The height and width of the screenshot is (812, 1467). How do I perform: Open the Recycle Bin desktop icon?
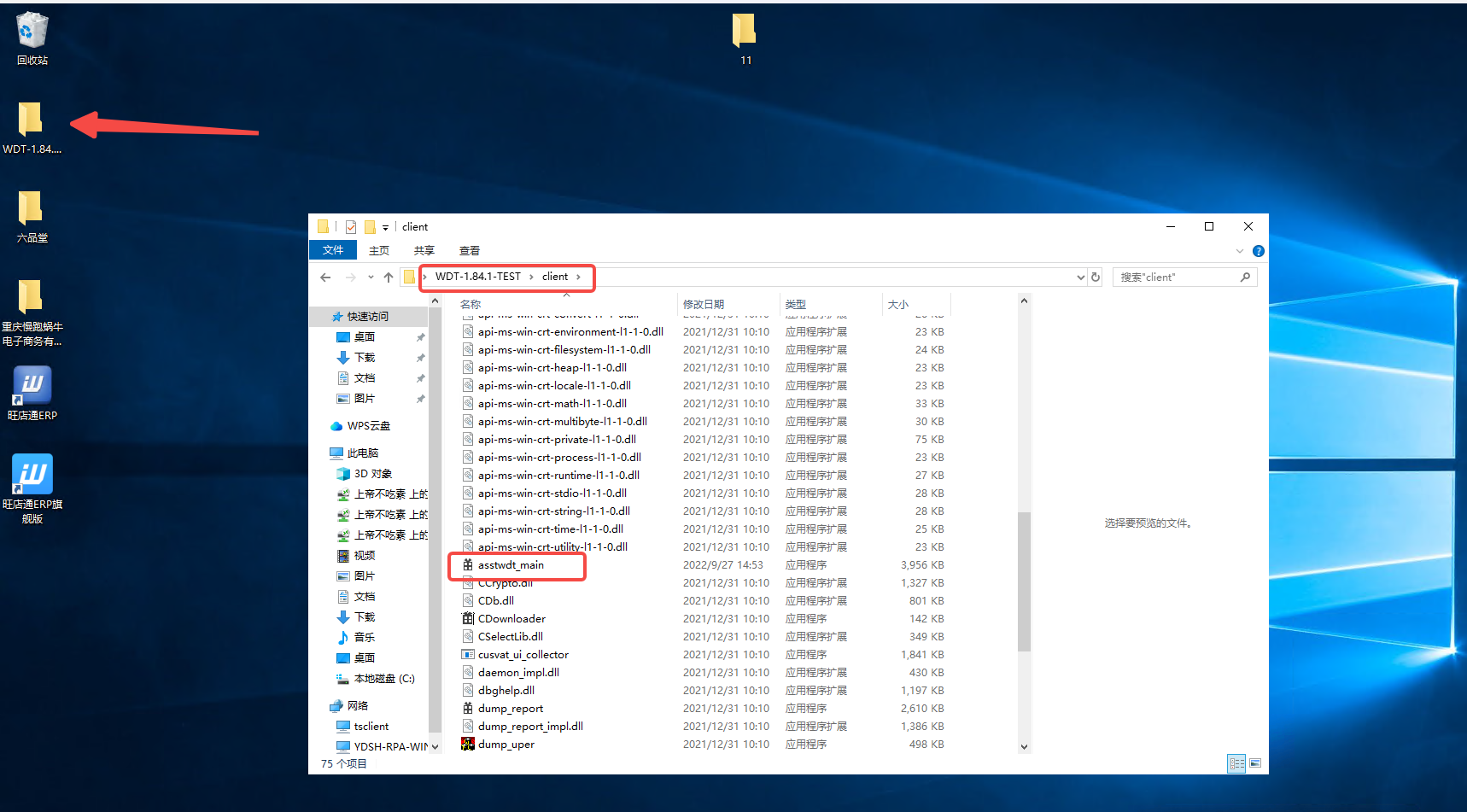pyautogui.click(x=32, y=38)
